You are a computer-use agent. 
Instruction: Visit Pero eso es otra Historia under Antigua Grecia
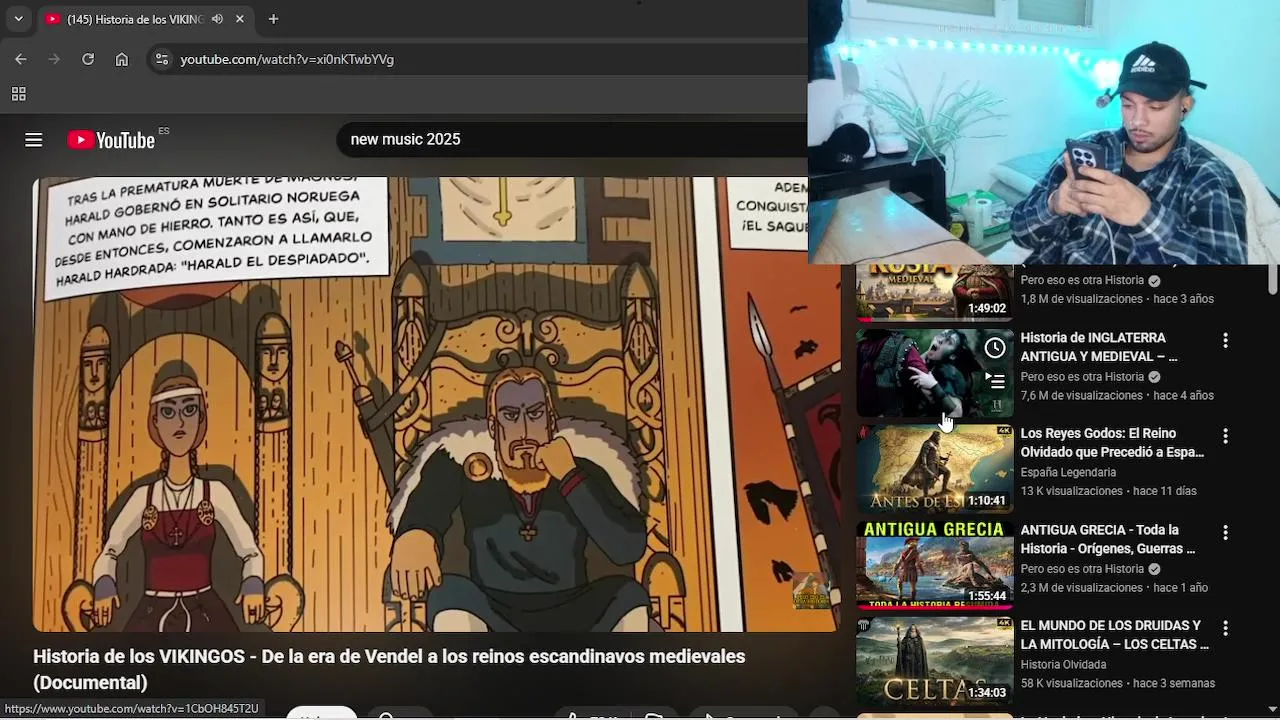click(x=1082, y=569)
